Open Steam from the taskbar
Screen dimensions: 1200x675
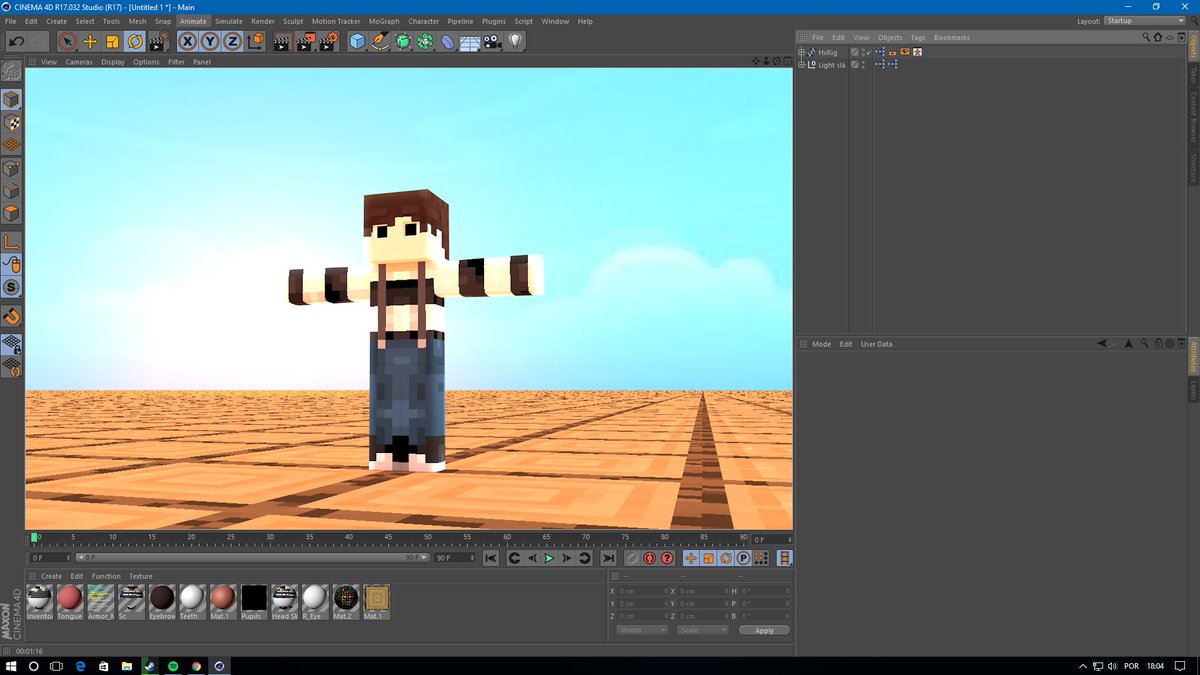149,665
